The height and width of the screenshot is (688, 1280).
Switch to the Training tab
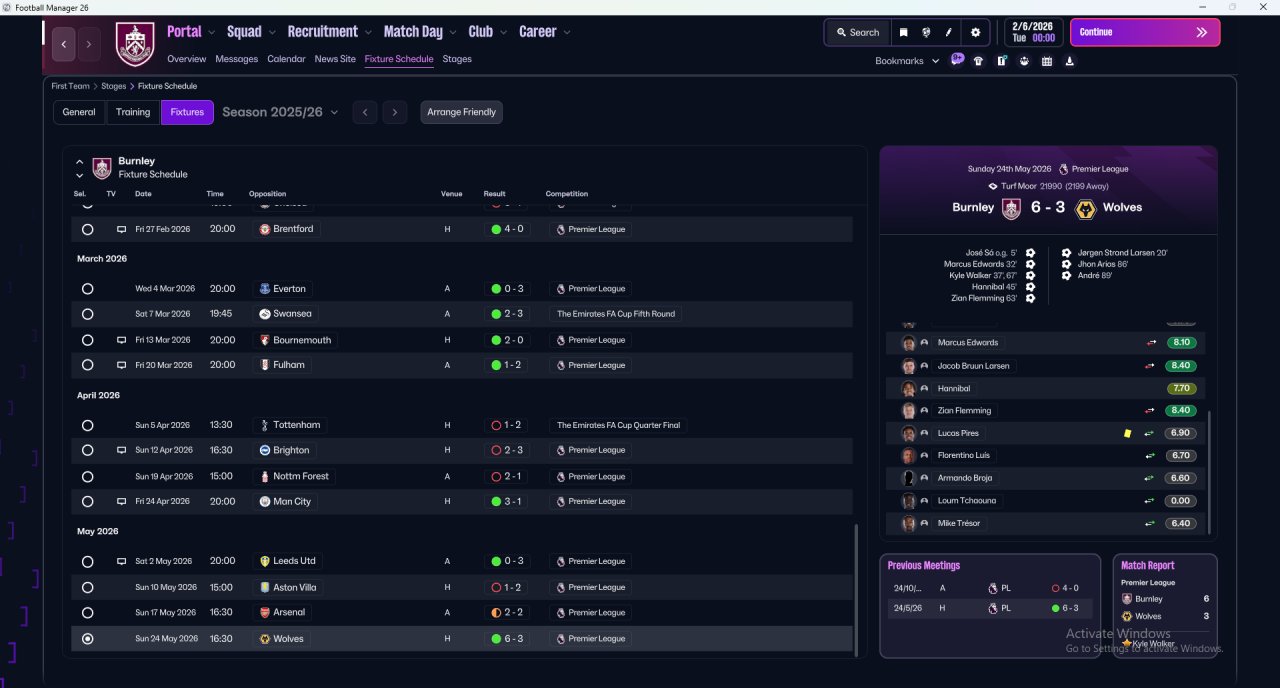[133, 112]
